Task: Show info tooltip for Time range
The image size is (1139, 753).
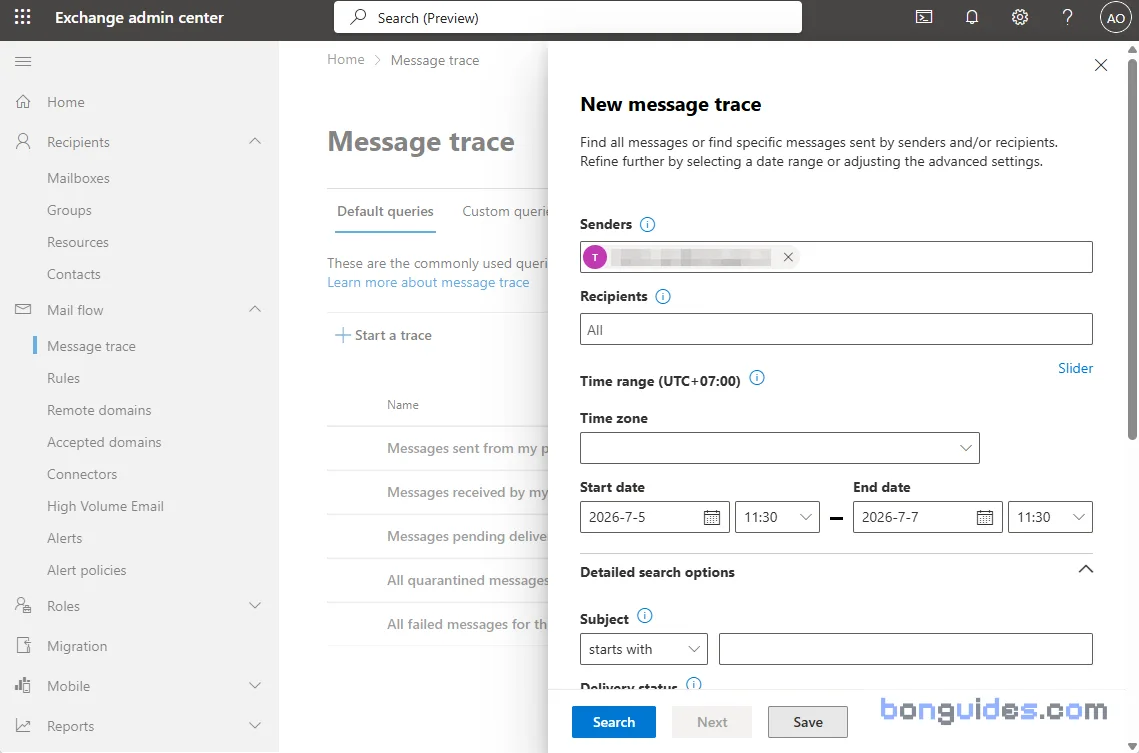Action: click(x=757, y=378)
